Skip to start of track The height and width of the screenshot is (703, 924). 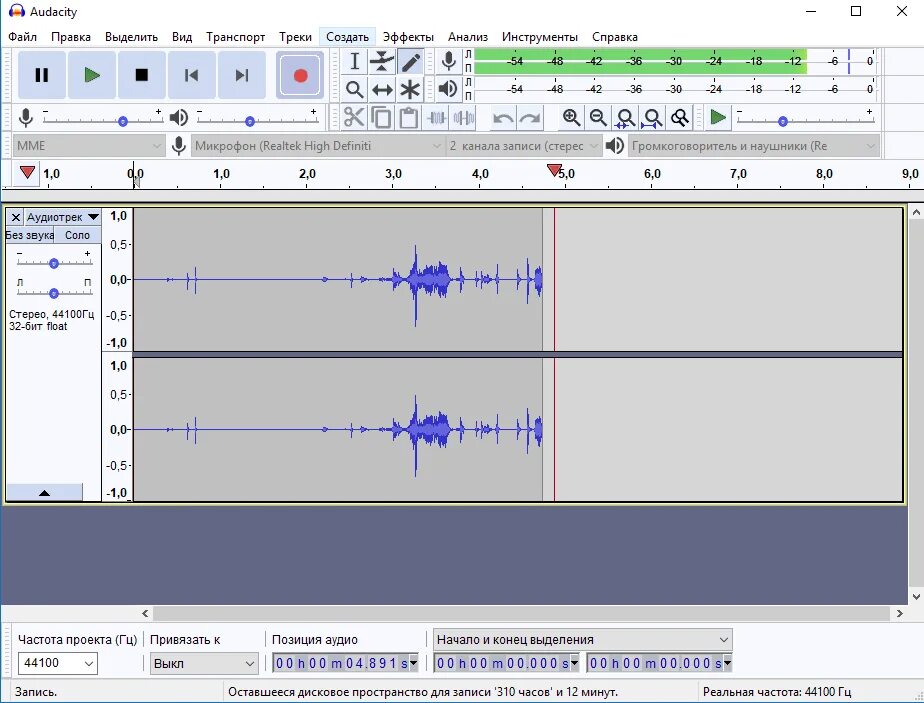(192, 75)
